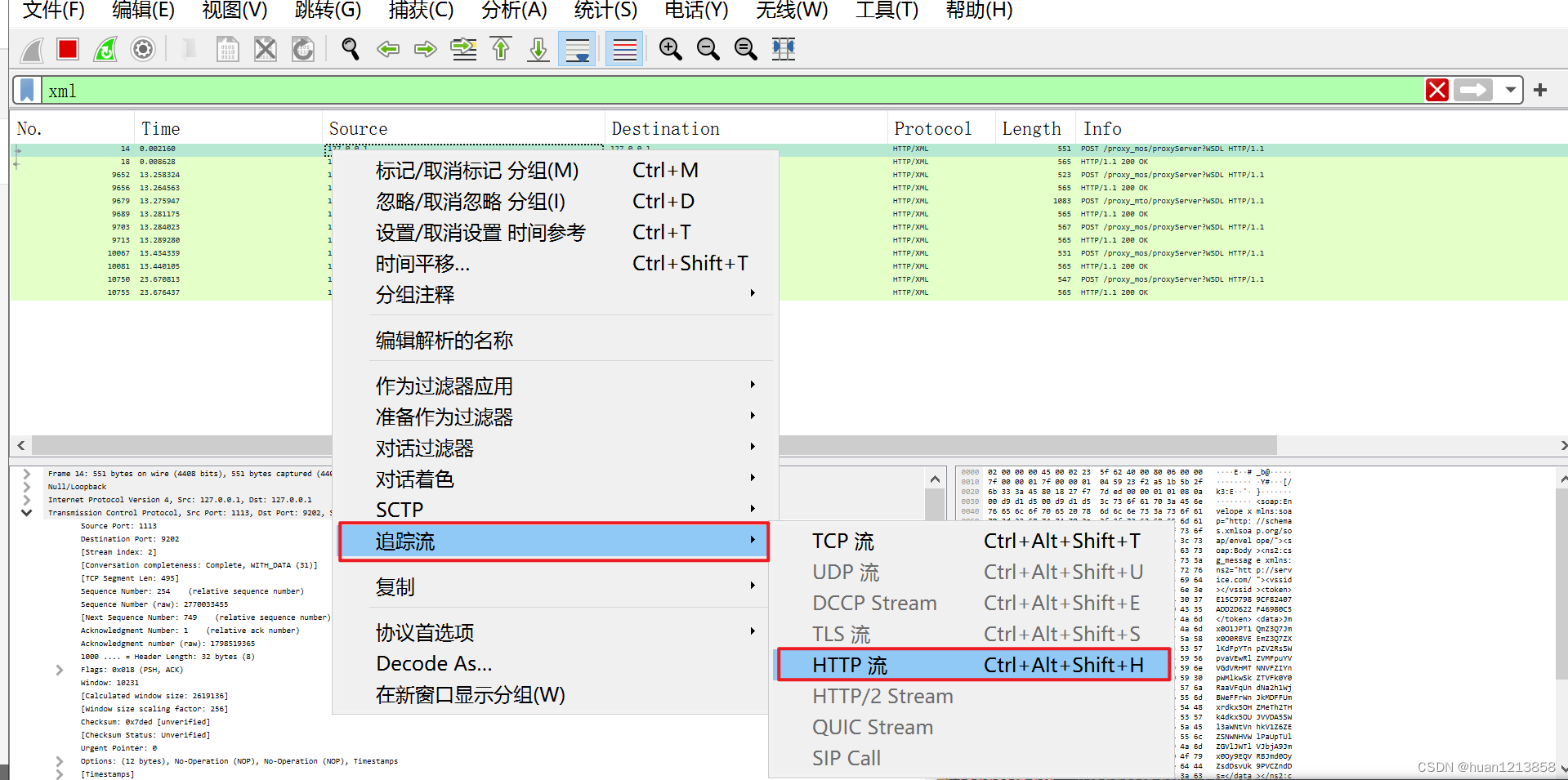This screenshot has width=1568, height=780.
Task: Sort by the Length column header
Action: point(1034,128)
